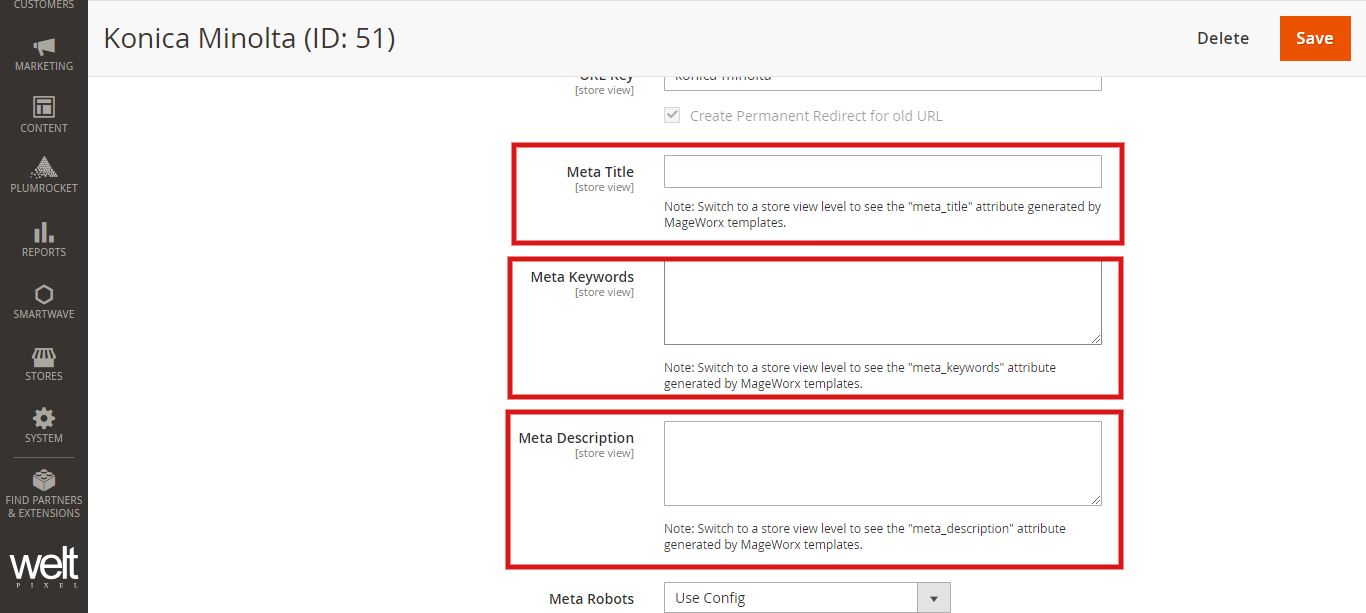Click the Meta Title label
1366x613 pixels.
(600, 172)
